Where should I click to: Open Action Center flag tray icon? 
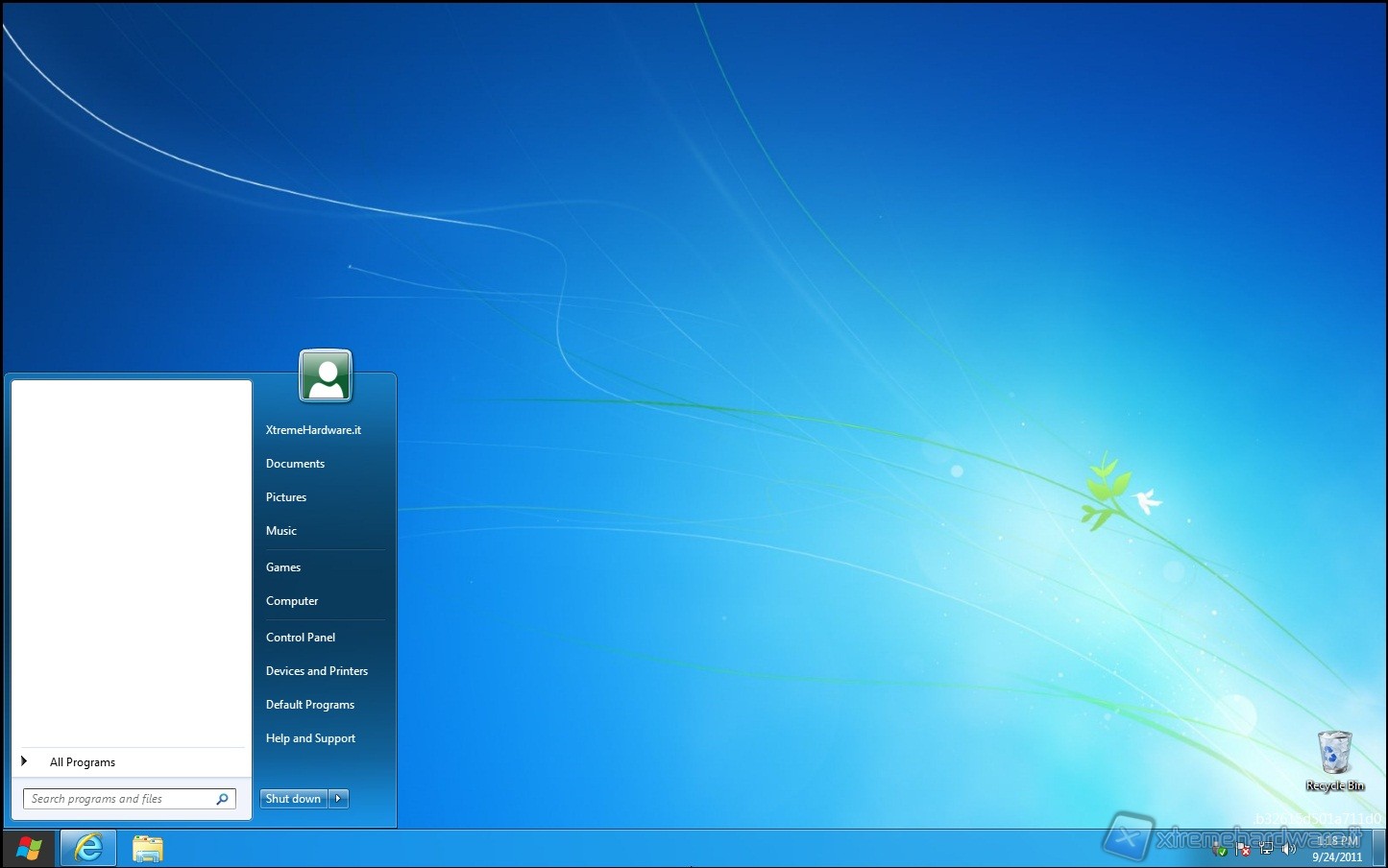click(1243, 850)
